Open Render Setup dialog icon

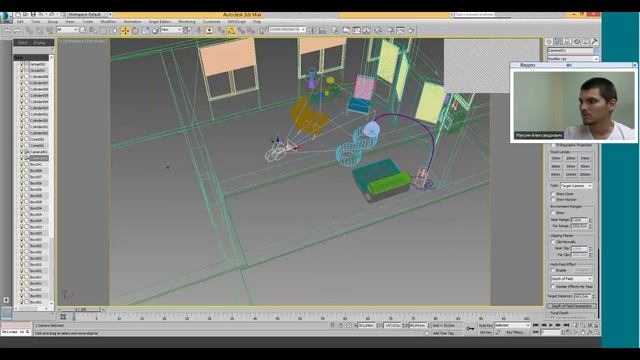pyautogui.click(x=390, y=31)
